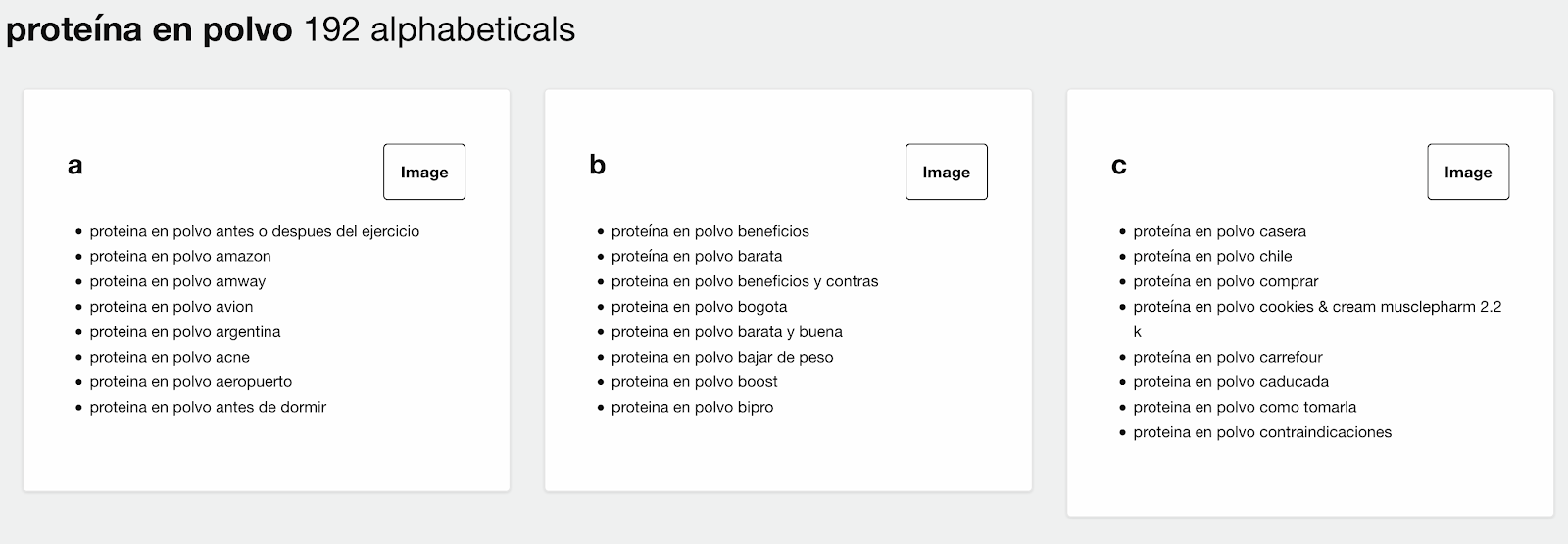Click 'proteína en polvo cookies & cream musclepharm' item
Image resolution: width=1568 pixels, height=544 pixels.
tap(1316, 307)
